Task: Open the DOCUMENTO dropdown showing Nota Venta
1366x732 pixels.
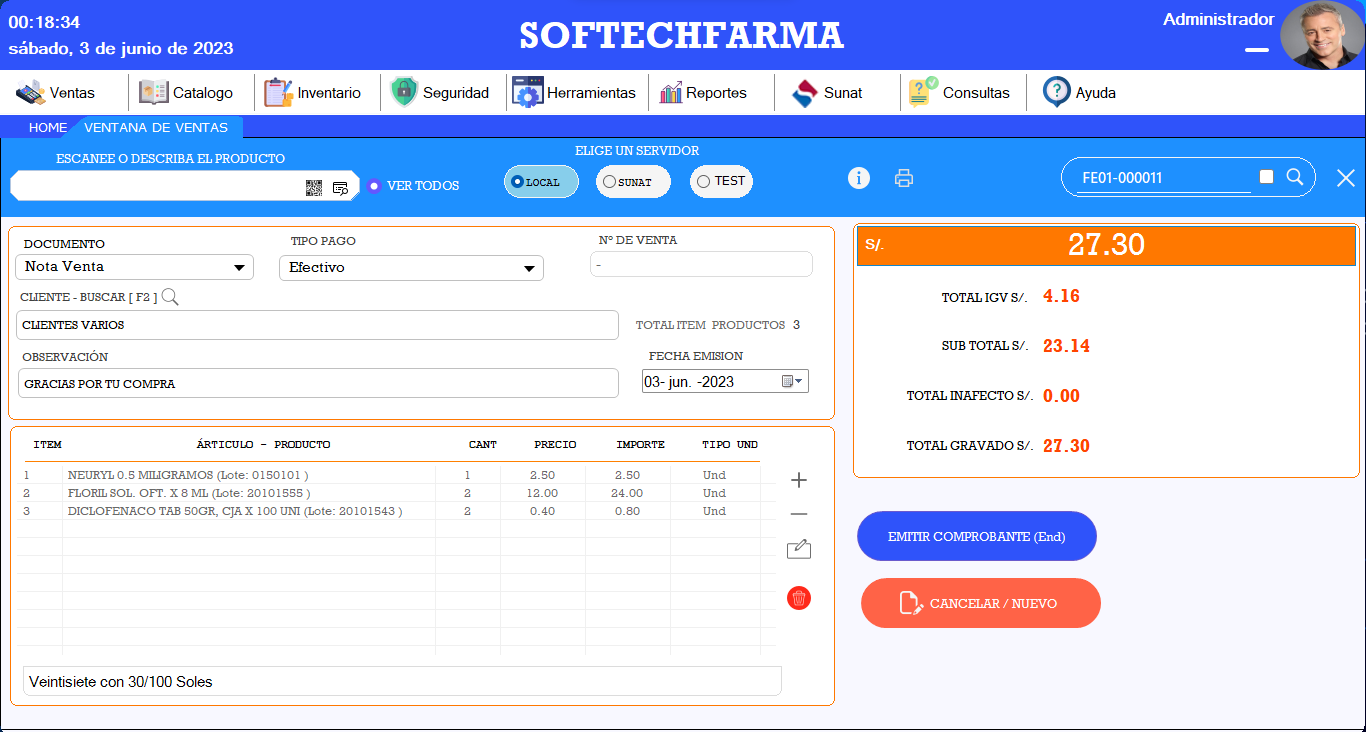Action: [x=134, y=267]
